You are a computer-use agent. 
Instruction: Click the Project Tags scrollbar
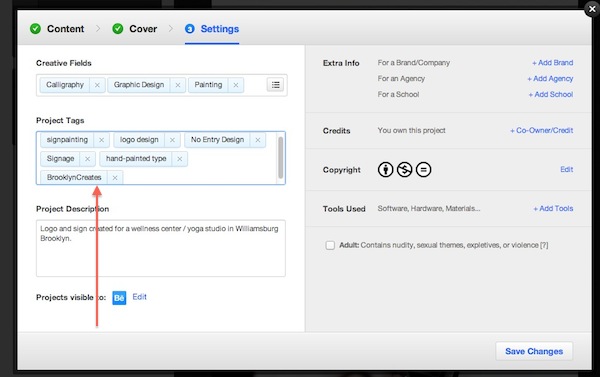click(280, 158)
